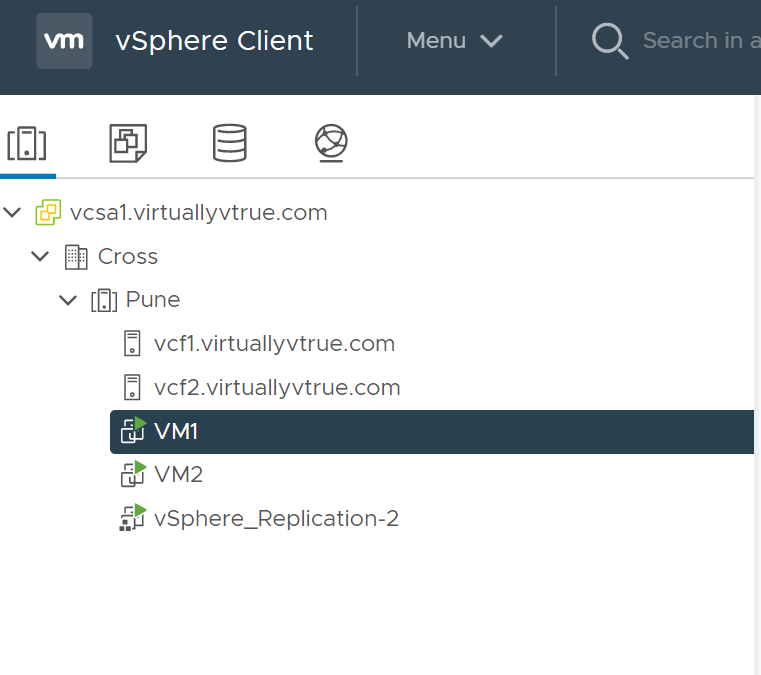Select the vcsa1.virtuallyvtrue.com vCenter server
The width and height of the screenshot is (761, 675).
coord(198,213)
